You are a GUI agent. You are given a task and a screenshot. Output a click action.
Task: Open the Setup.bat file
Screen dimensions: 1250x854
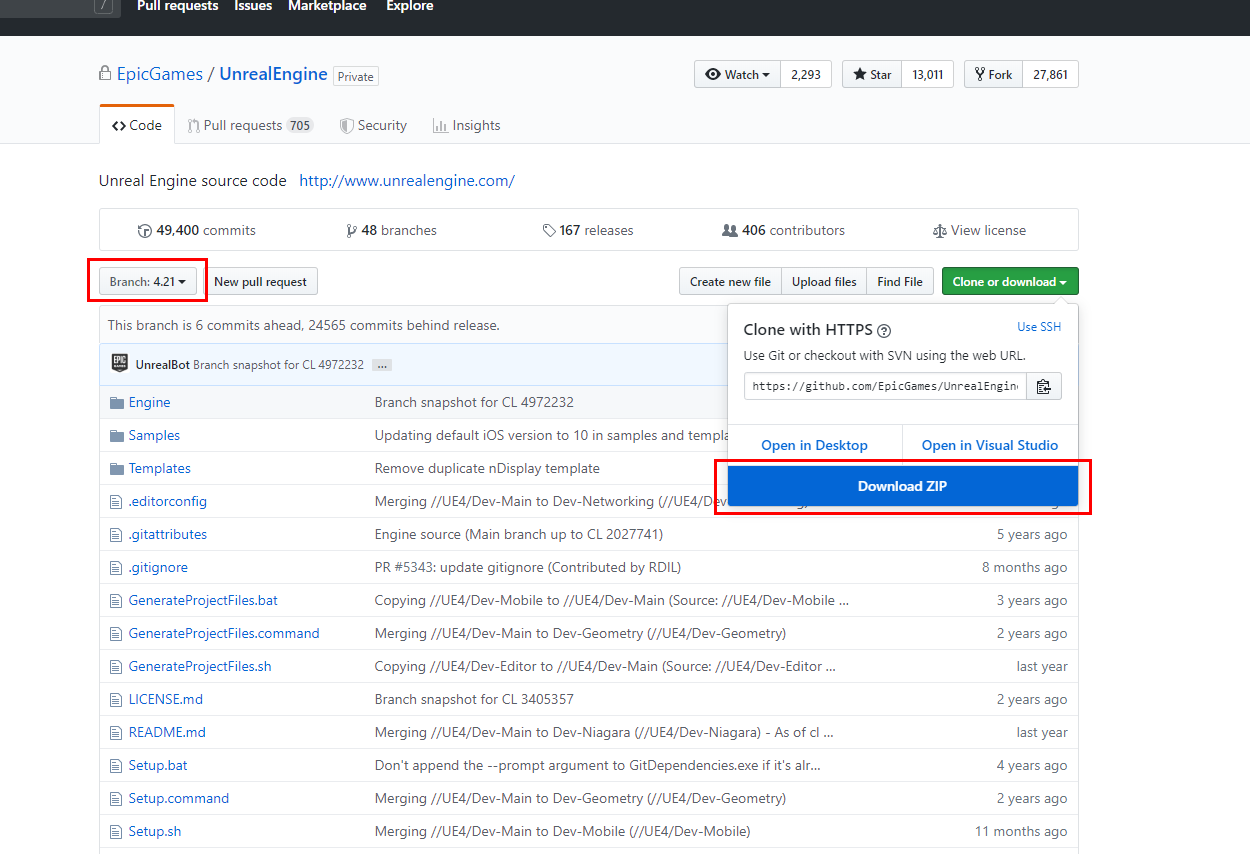158,765
